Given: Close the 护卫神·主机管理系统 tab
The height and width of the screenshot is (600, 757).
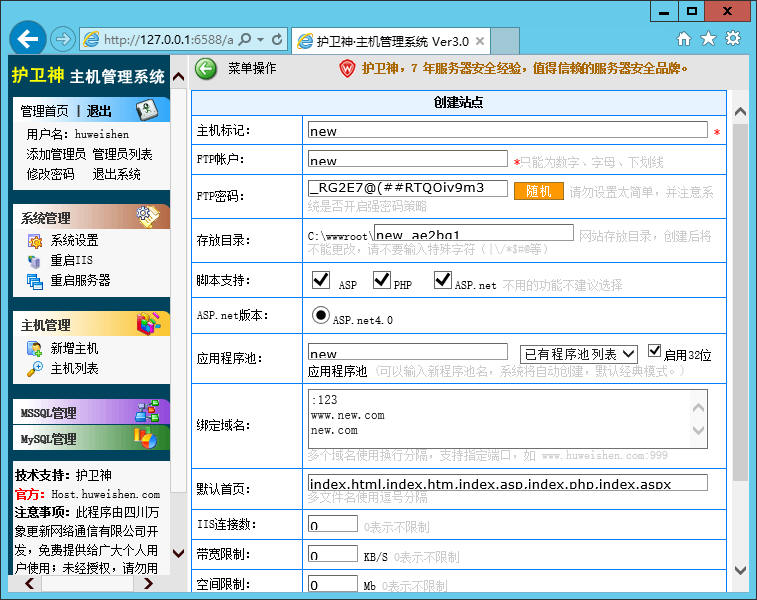Looking at the screenshot, I should click(480, 42).
